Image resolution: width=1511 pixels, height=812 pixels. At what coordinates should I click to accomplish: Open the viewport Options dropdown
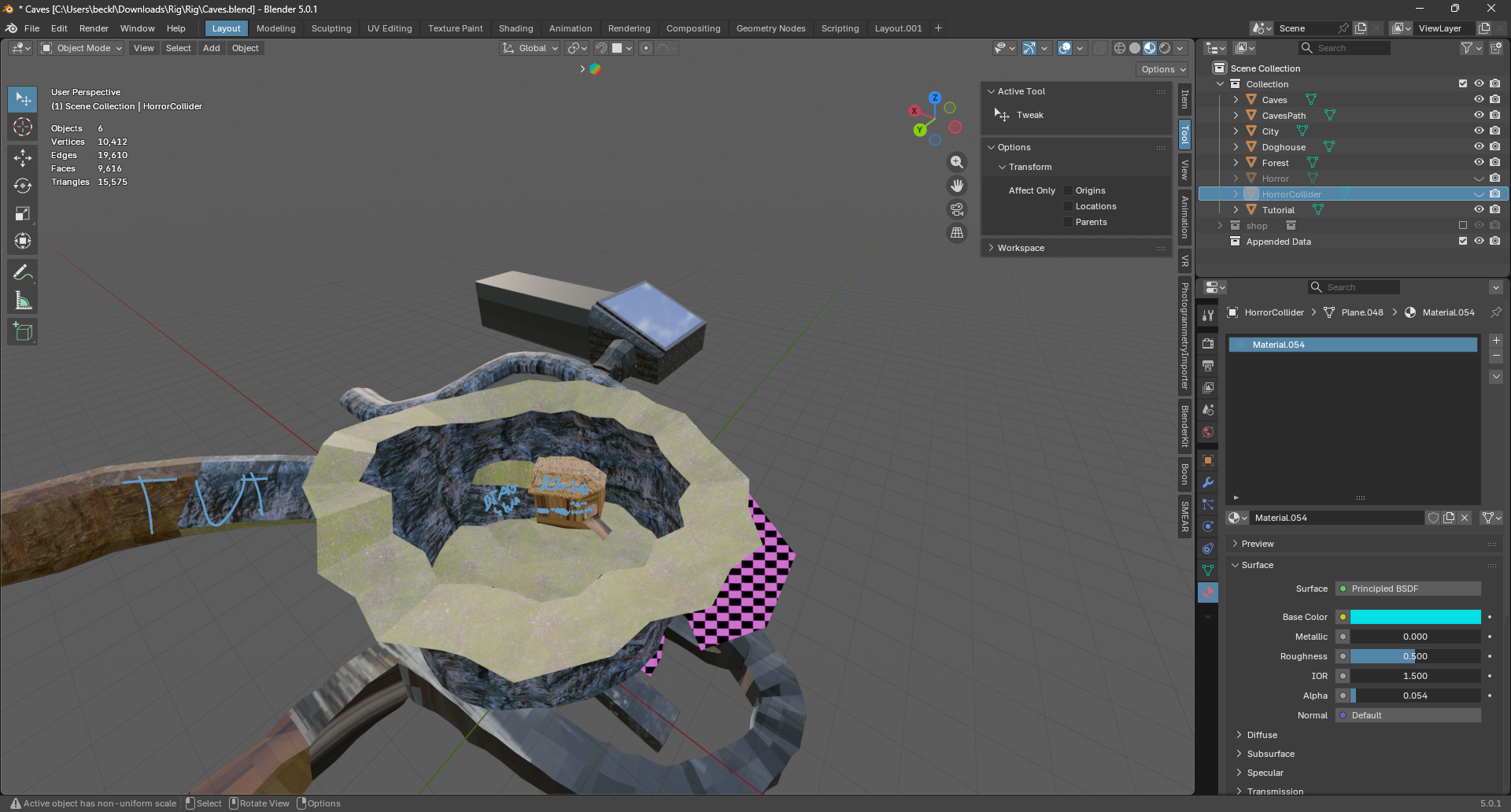click(x=1163, y=69)
